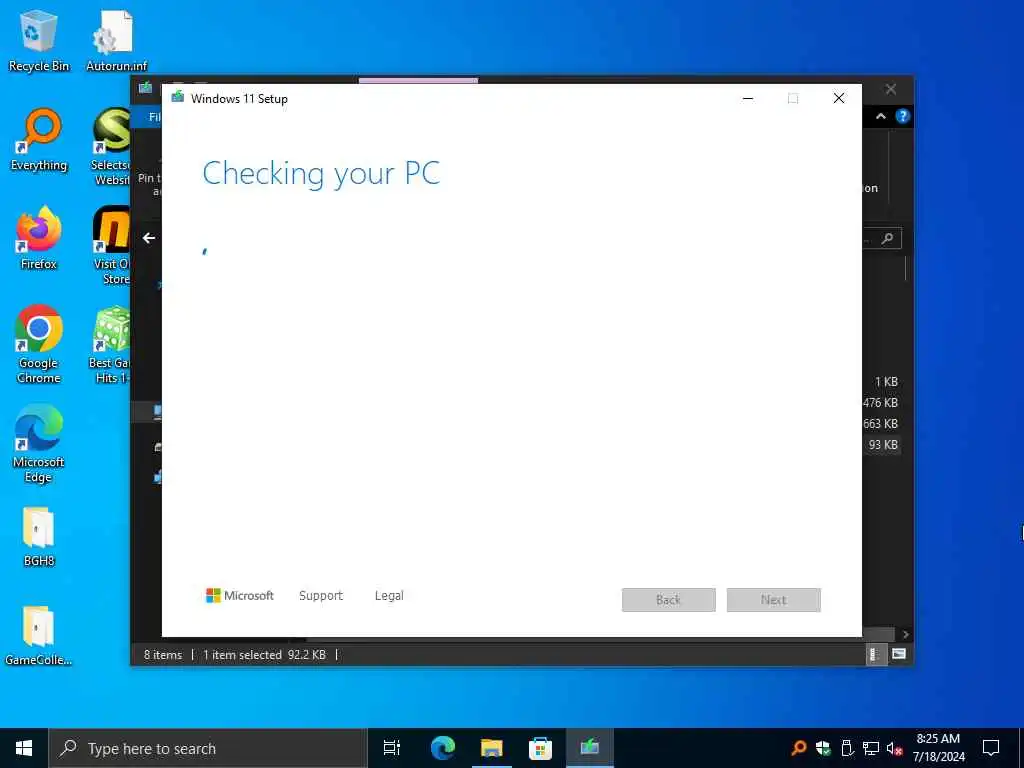This screenshot has width=1024, height=768.
Task: Switch to the Windows 11 Setup taskbar icon
Action: [x=589, y=748]
